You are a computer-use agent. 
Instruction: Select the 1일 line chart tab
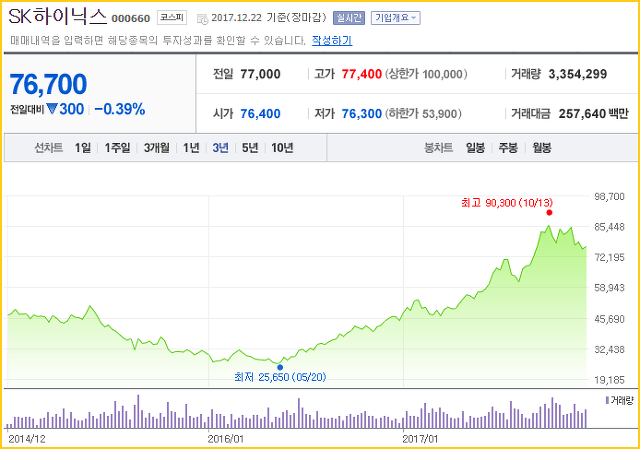click(x=83, y=148)
